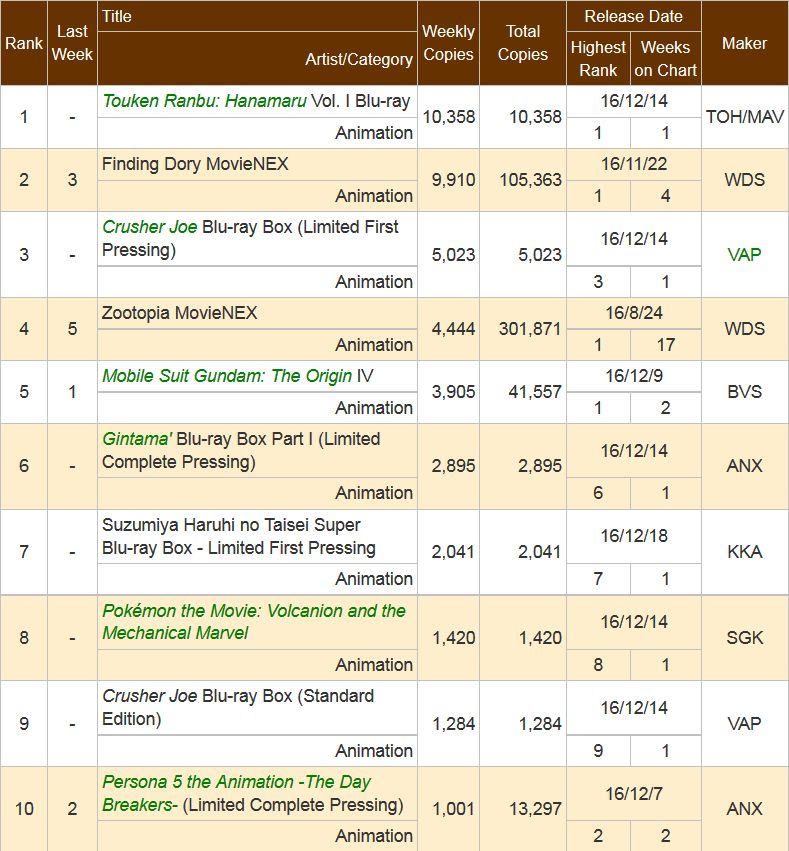Select the Last Week column header
The height and width of the screenshot is (851, 789).
pos(72,43)
